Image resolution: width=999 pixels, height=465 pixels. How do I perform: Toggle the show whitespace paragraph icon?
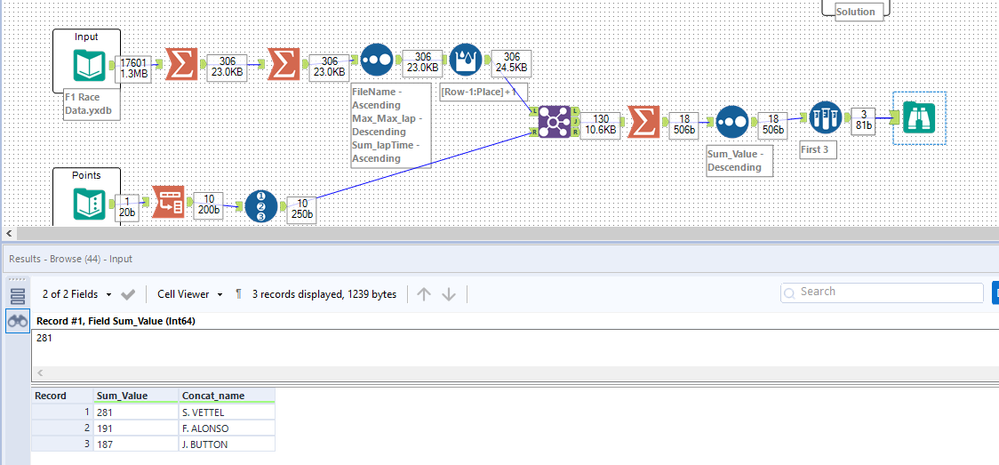239,294
